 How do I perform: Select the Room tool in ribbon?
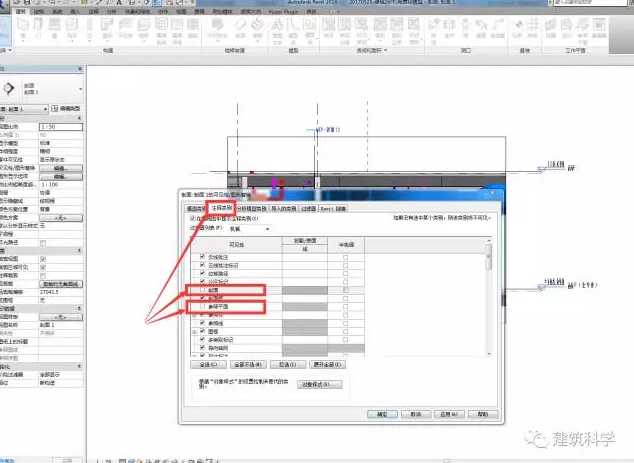click(x=329, y=28)
